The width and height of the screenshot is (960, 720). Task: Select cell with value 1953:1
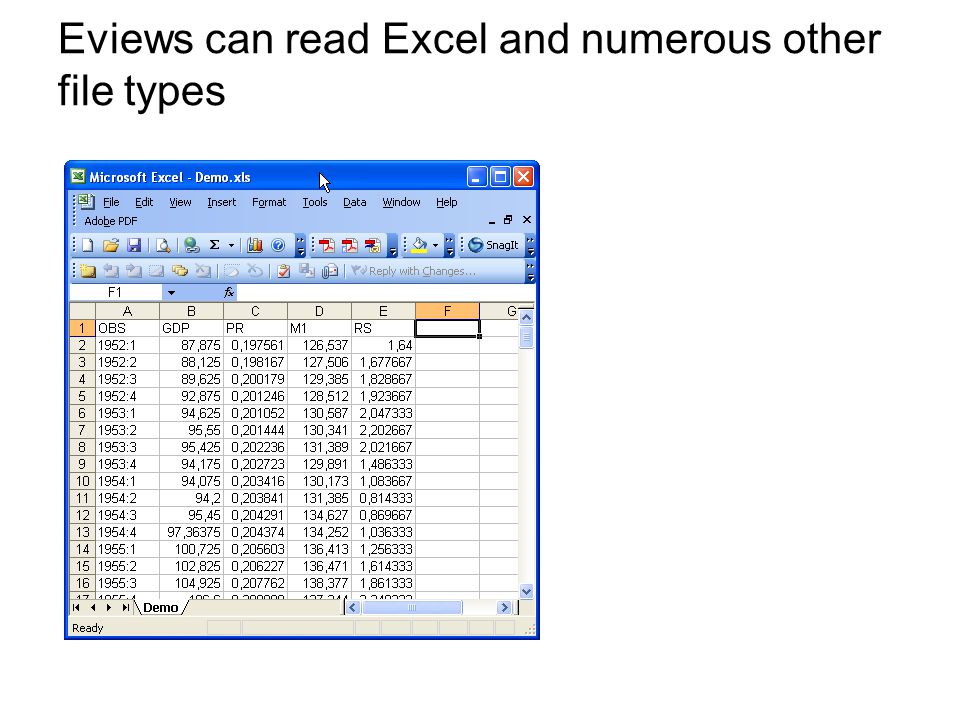click(127, 413)
